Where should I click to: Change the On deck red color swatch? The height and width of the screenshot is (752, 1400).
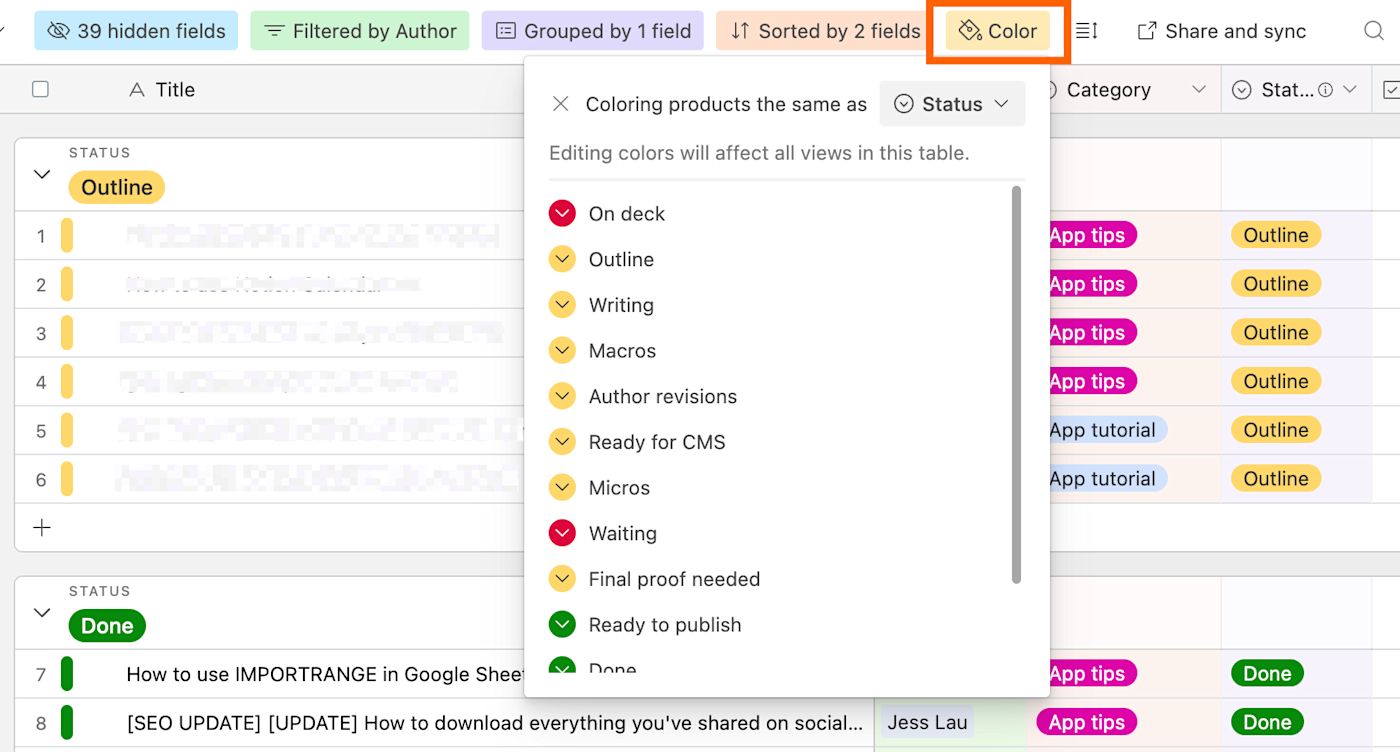coord(562,213)
